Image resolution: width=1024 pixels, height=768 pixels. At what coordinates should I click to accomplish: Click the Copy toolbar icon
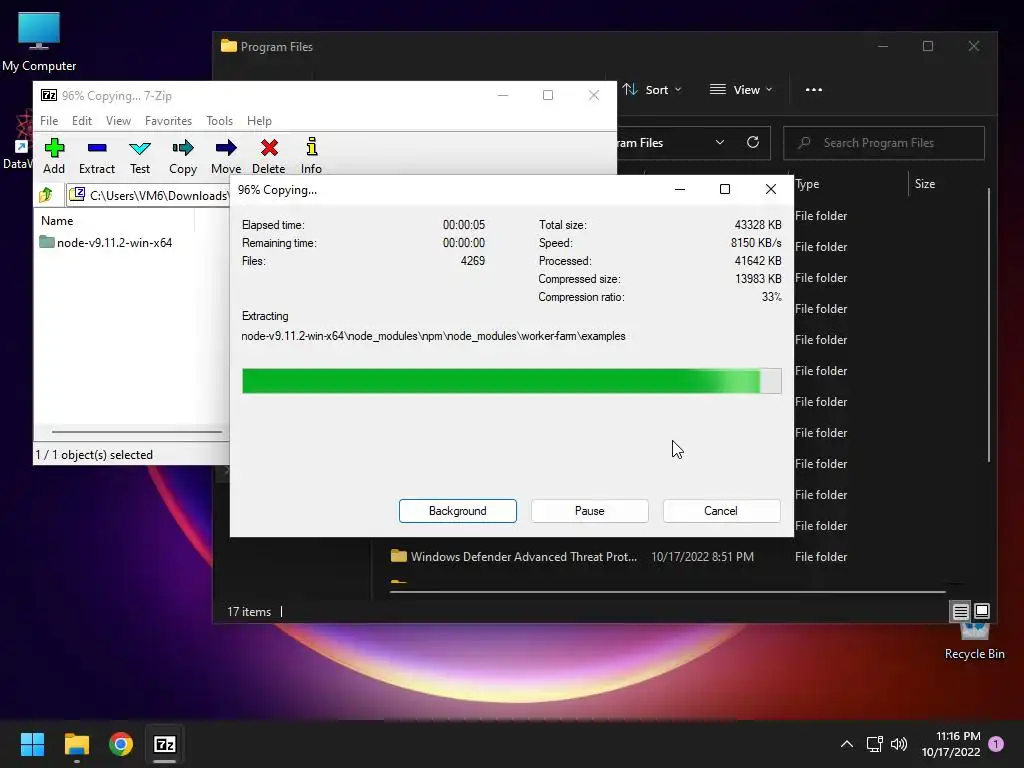click(x=183, y=156)
